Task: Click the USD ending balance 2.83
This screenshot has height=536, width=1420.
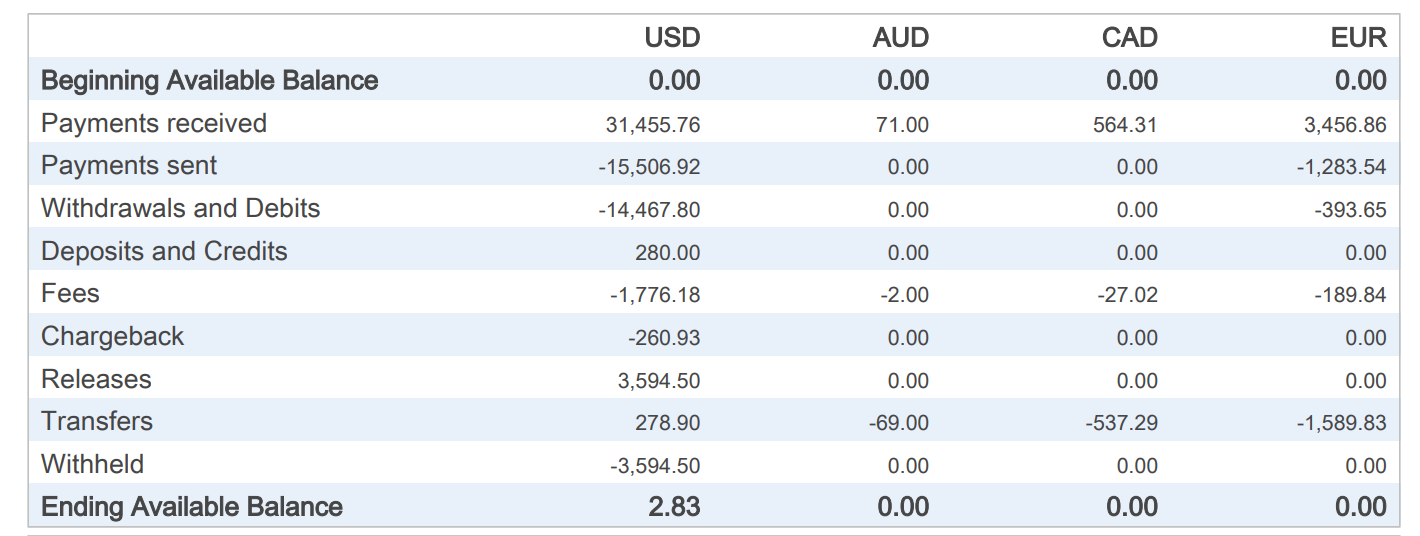Action: tap(674, 507)
